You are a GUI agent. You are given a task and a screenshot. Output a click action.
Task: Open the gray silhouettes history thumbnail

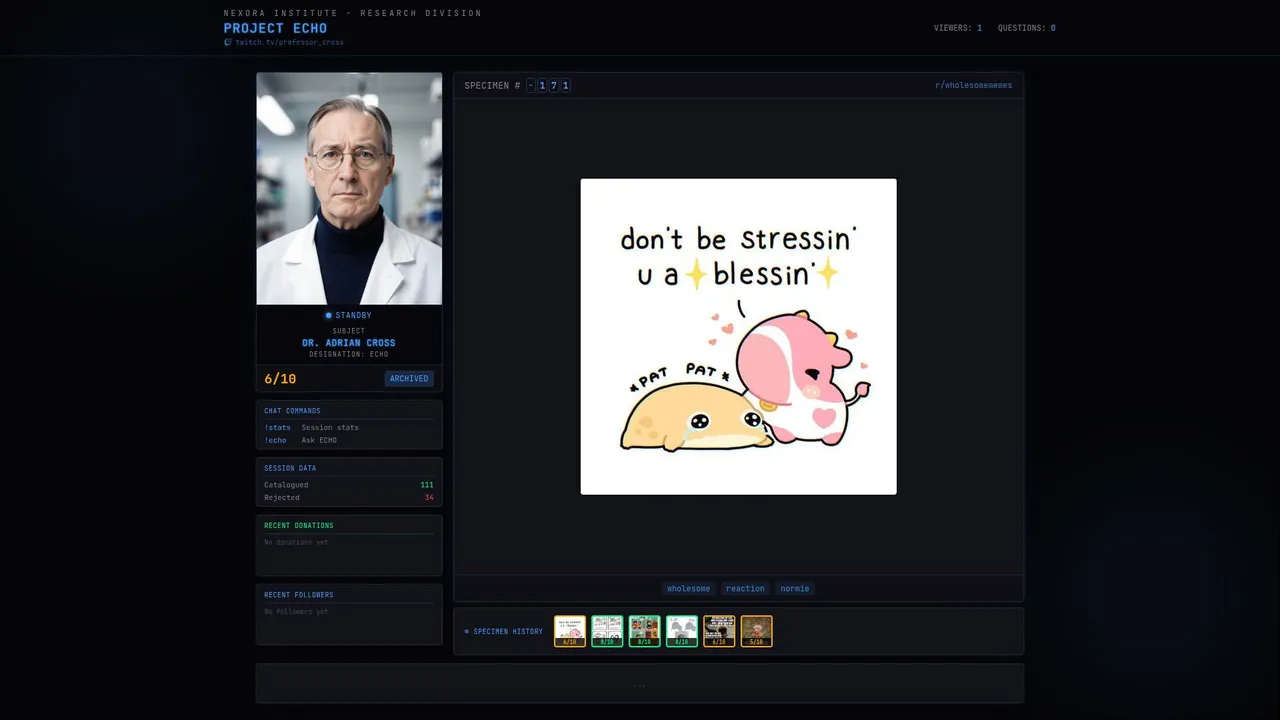tap(682, 631)
